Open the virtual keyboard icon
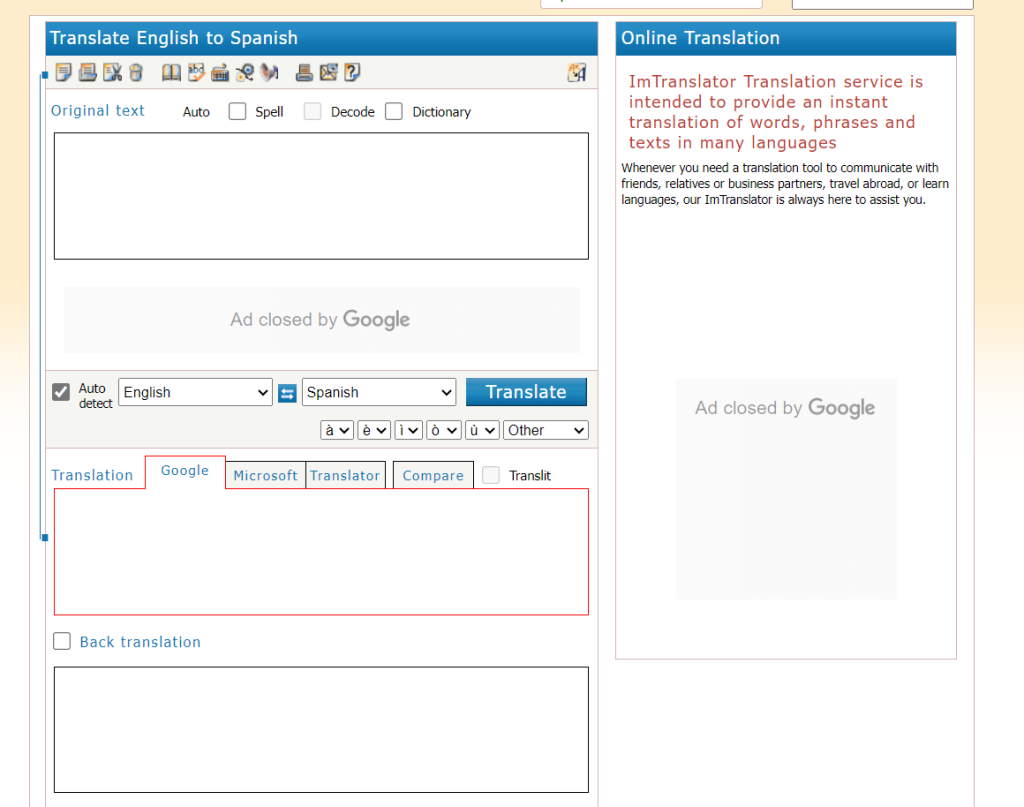 [x=220, y=72]
